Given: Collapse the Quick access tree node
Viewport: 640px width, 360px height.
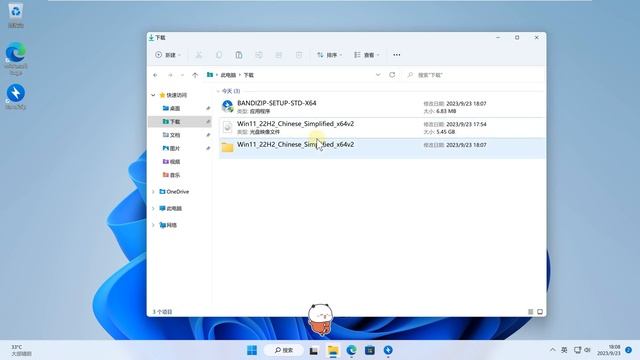Looking at the screenshot, I should 153,95.
